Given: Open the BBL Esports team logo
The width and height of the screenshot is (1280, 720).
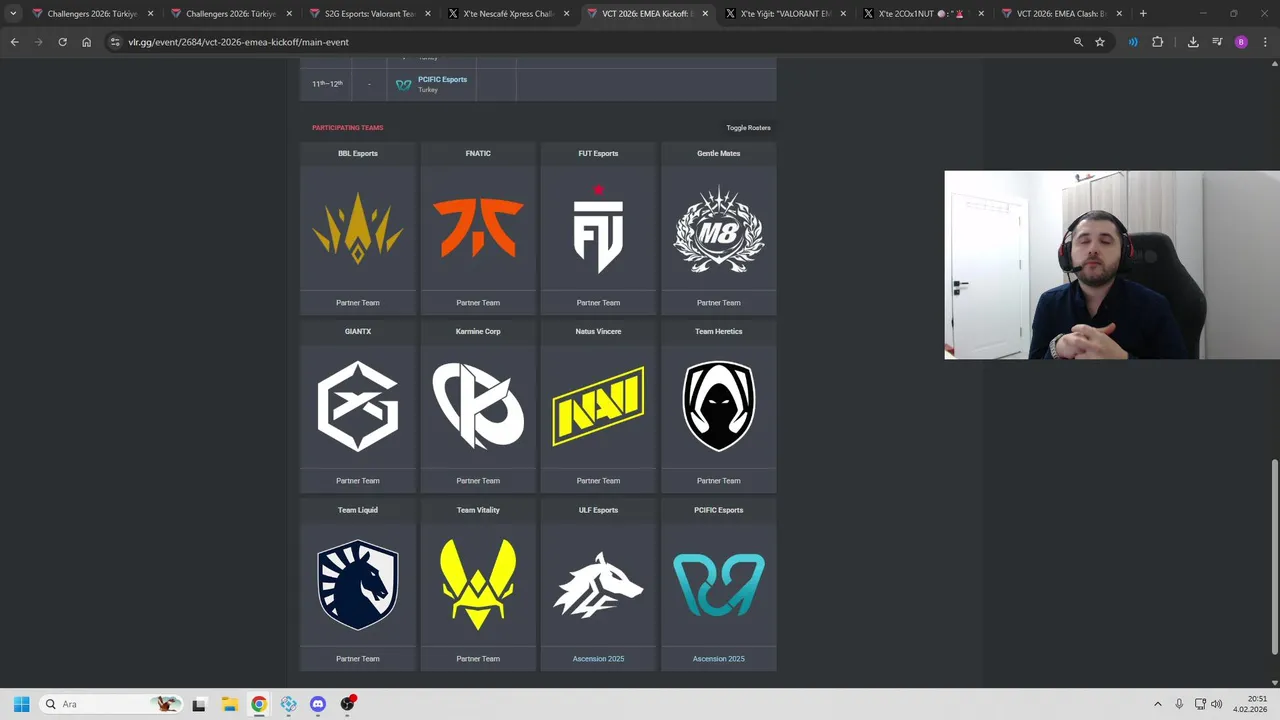Looking at the screenshot, I should click(358, 228).
